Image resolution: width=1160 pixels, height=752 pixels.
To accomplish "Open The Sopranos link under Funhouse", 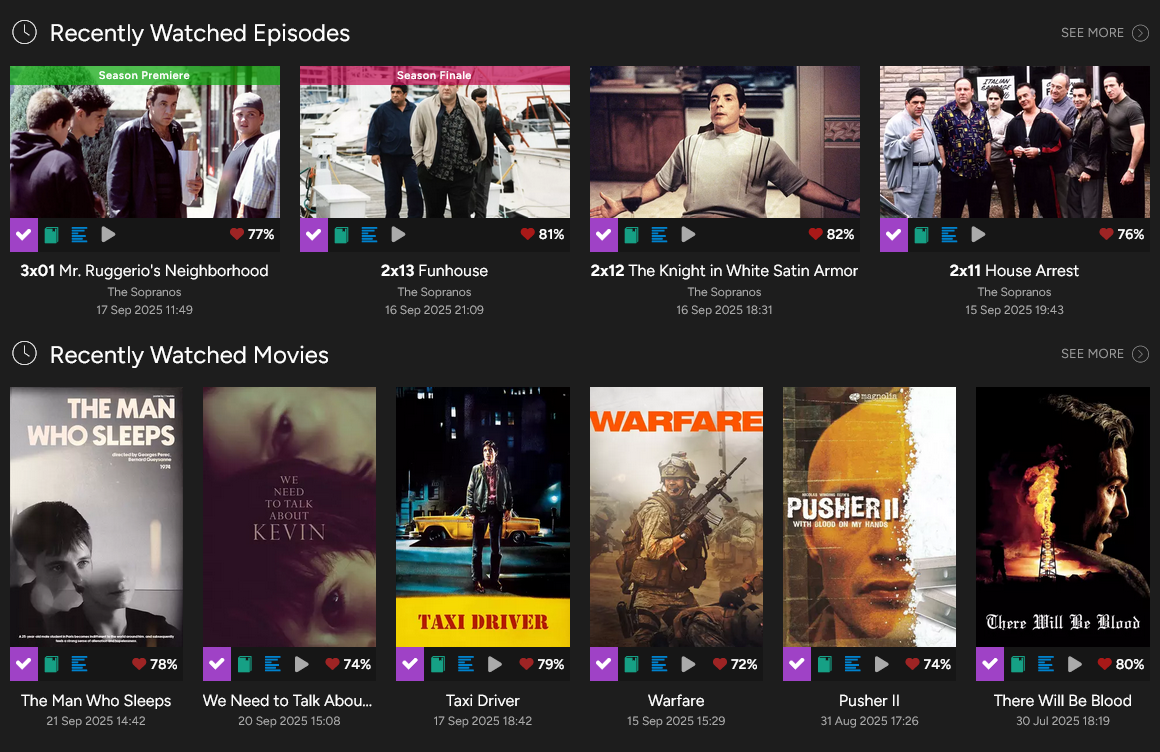I will click(434, 292).
